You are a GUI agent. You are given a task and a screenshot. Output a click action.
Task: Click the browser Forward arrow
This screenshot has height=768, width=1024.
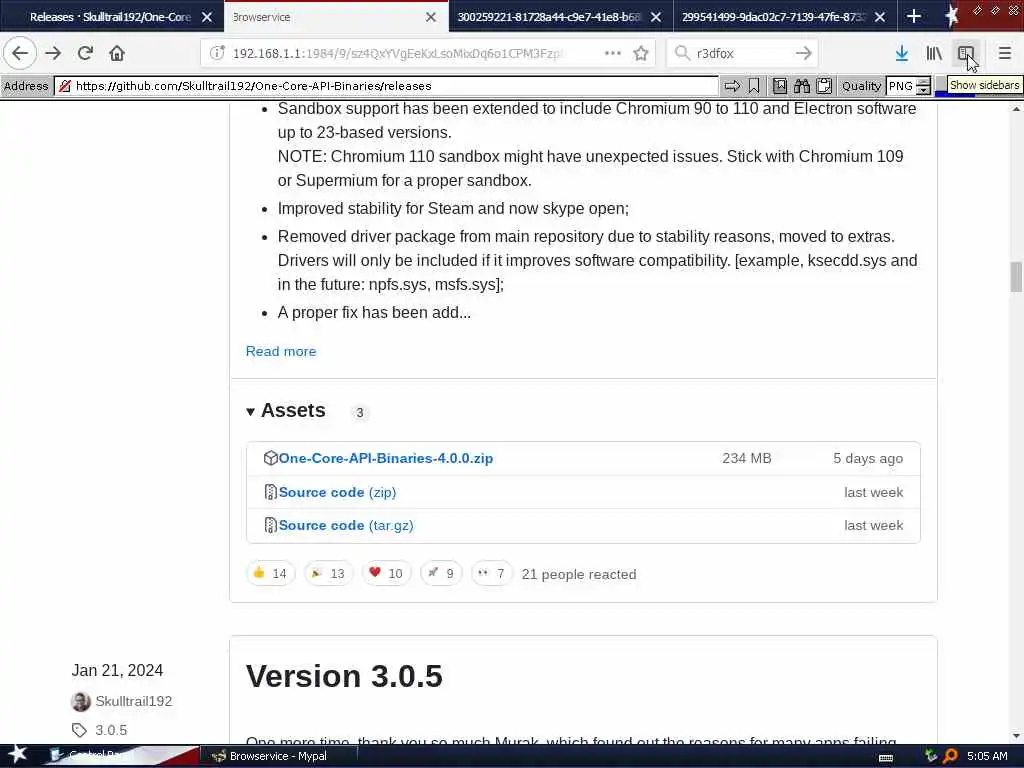(x=53, y=53)
